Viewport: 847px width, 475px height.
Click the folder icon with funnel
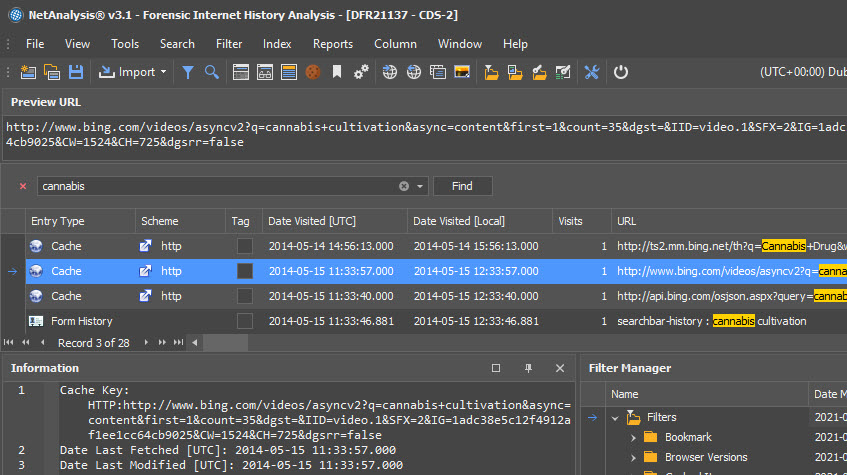[x=491, y=72]
